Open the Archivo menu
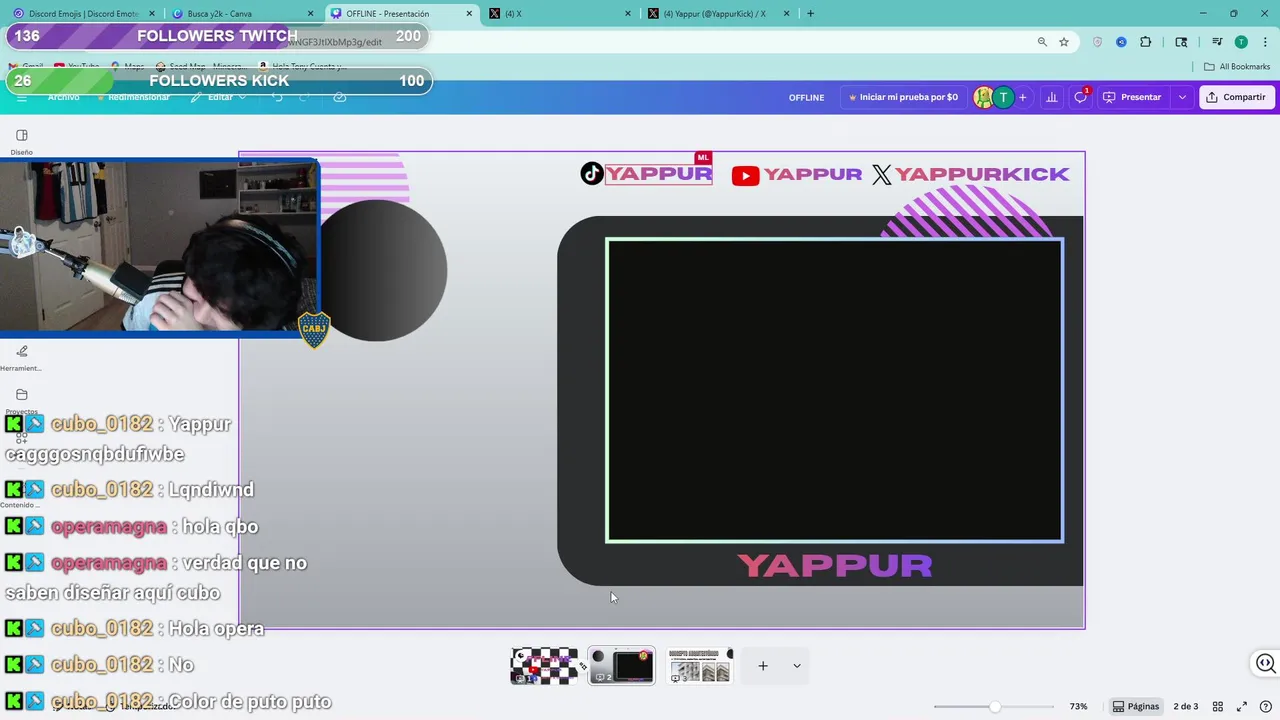 click(x=63, y=97)
